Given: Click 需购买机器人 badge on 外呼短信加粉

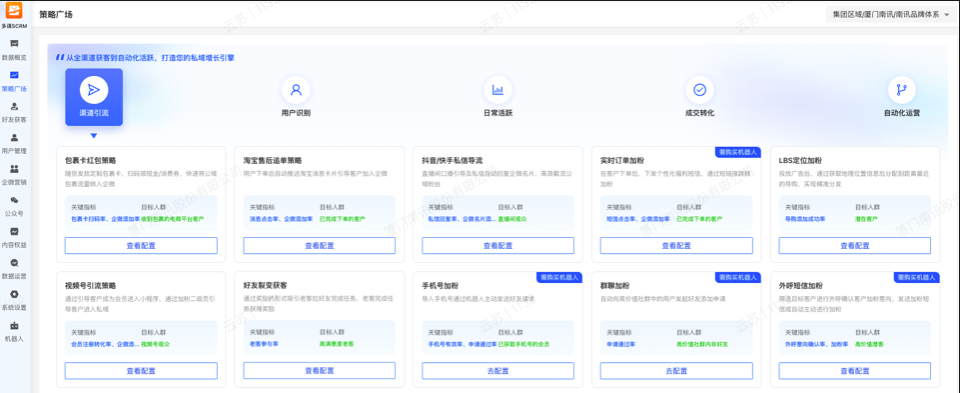Looking at the screenshot, I should point(917,277).
